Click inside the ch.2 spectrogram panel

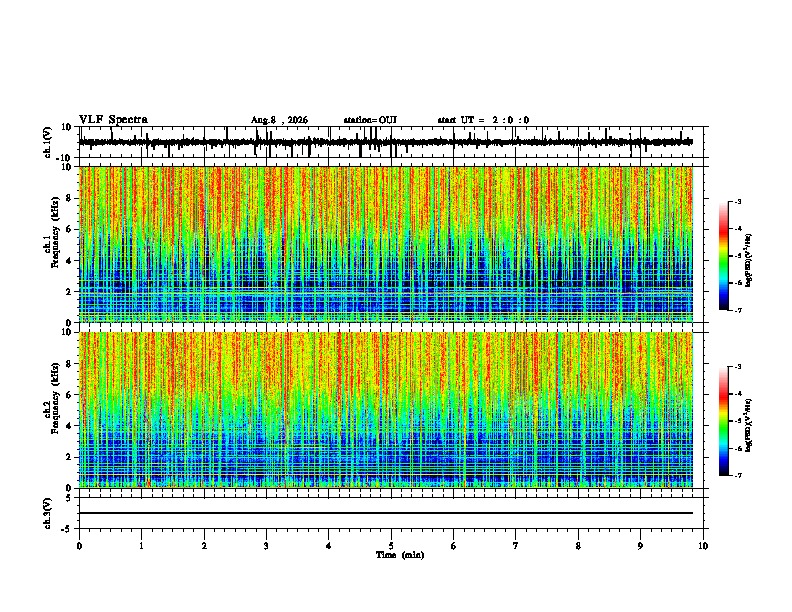[386, 410]
